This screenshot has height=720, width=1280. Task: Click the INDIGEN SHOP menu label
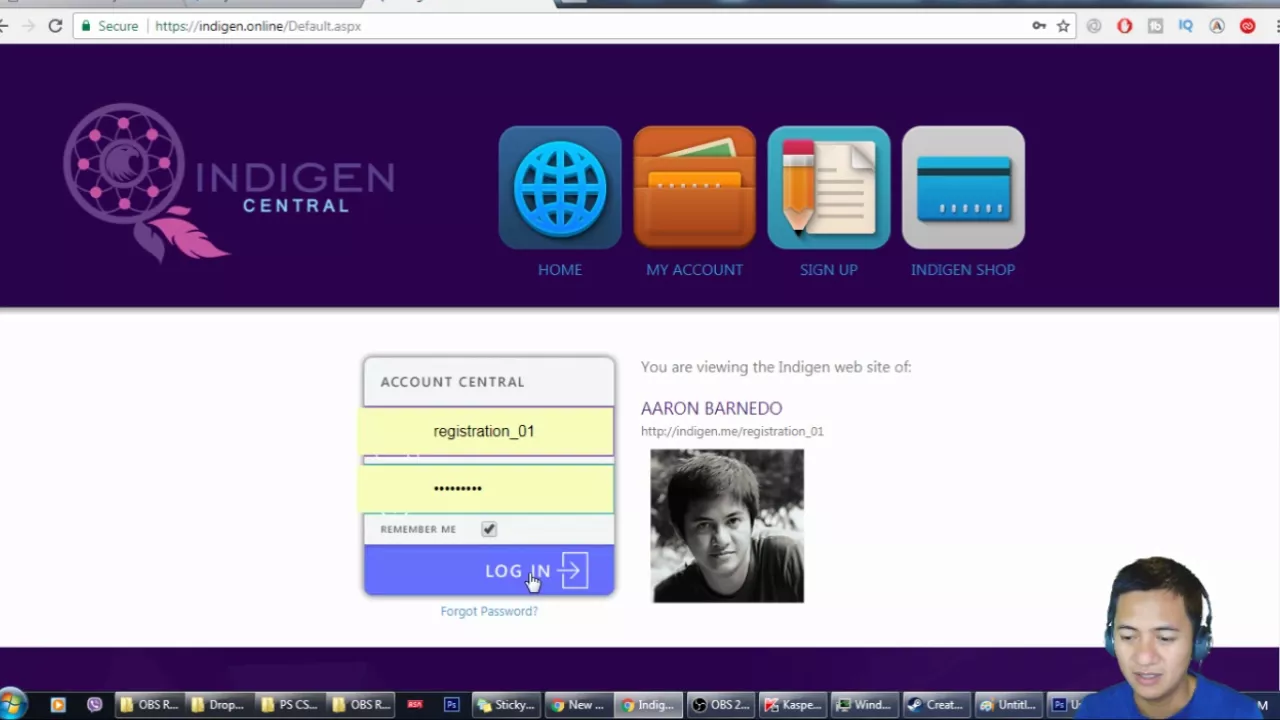[963, 270]
